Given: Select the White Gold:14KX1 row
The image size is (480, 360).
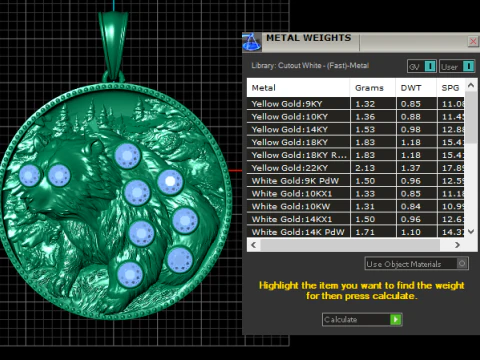Looking at the screenshot, I should click(356, 219).
